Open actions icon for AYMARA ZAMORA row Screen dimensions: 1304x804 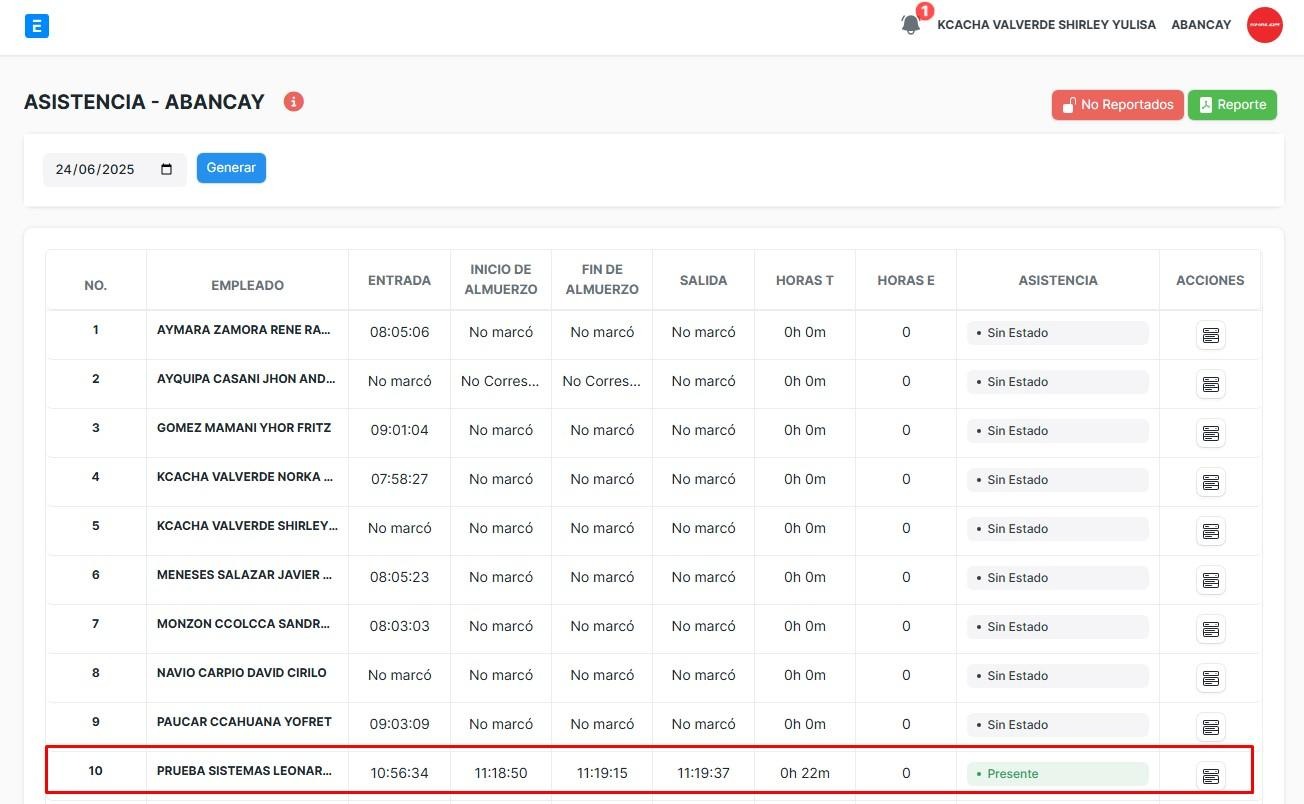(1210, 335)
